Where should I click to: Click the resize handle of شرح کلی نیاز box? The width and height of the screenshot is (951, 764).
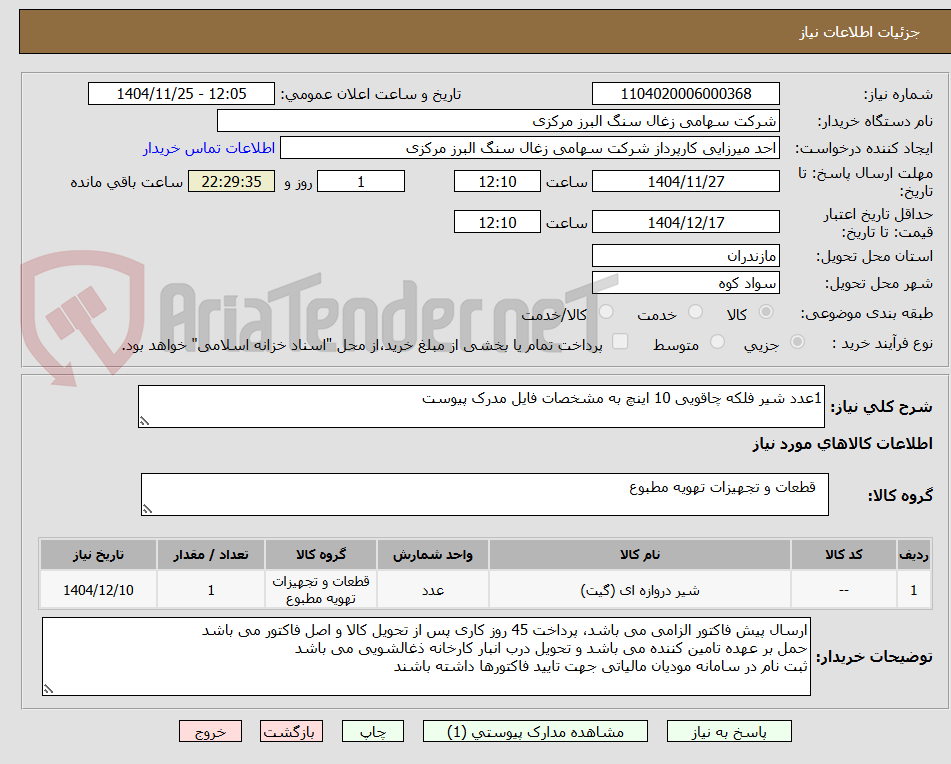[x=144, y=421]
